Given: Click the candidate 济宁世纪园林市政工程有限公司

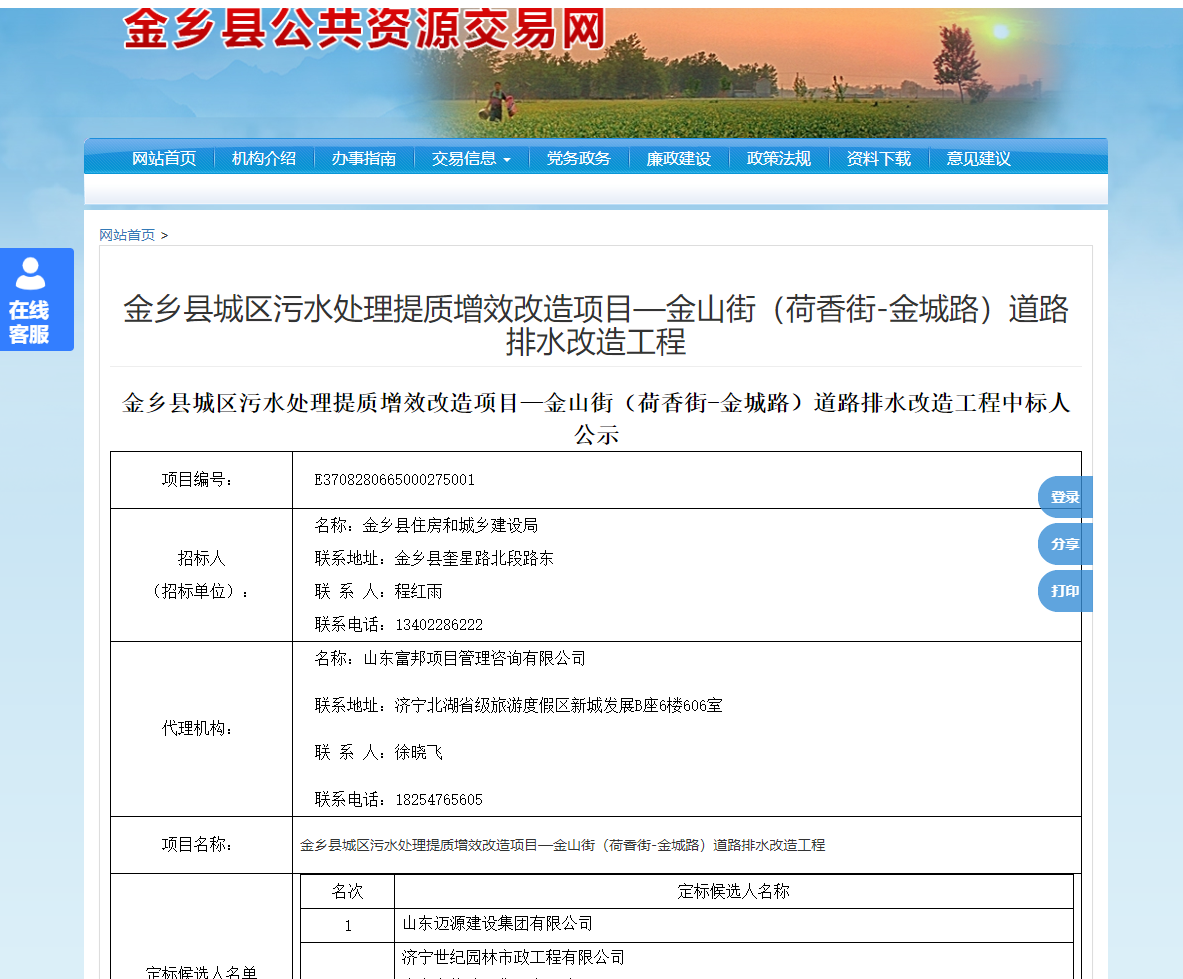Looking at the screenshot, I should (x=513, y=958).
